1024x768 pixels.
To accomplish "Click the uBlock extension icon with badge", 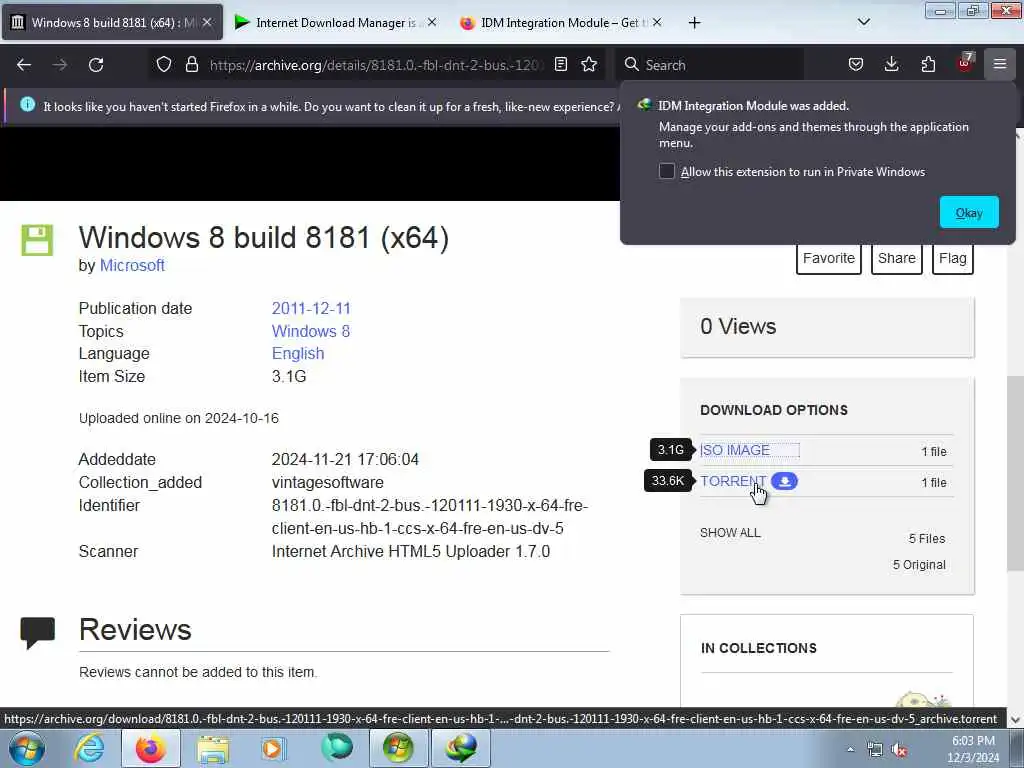I will point(965,63).
